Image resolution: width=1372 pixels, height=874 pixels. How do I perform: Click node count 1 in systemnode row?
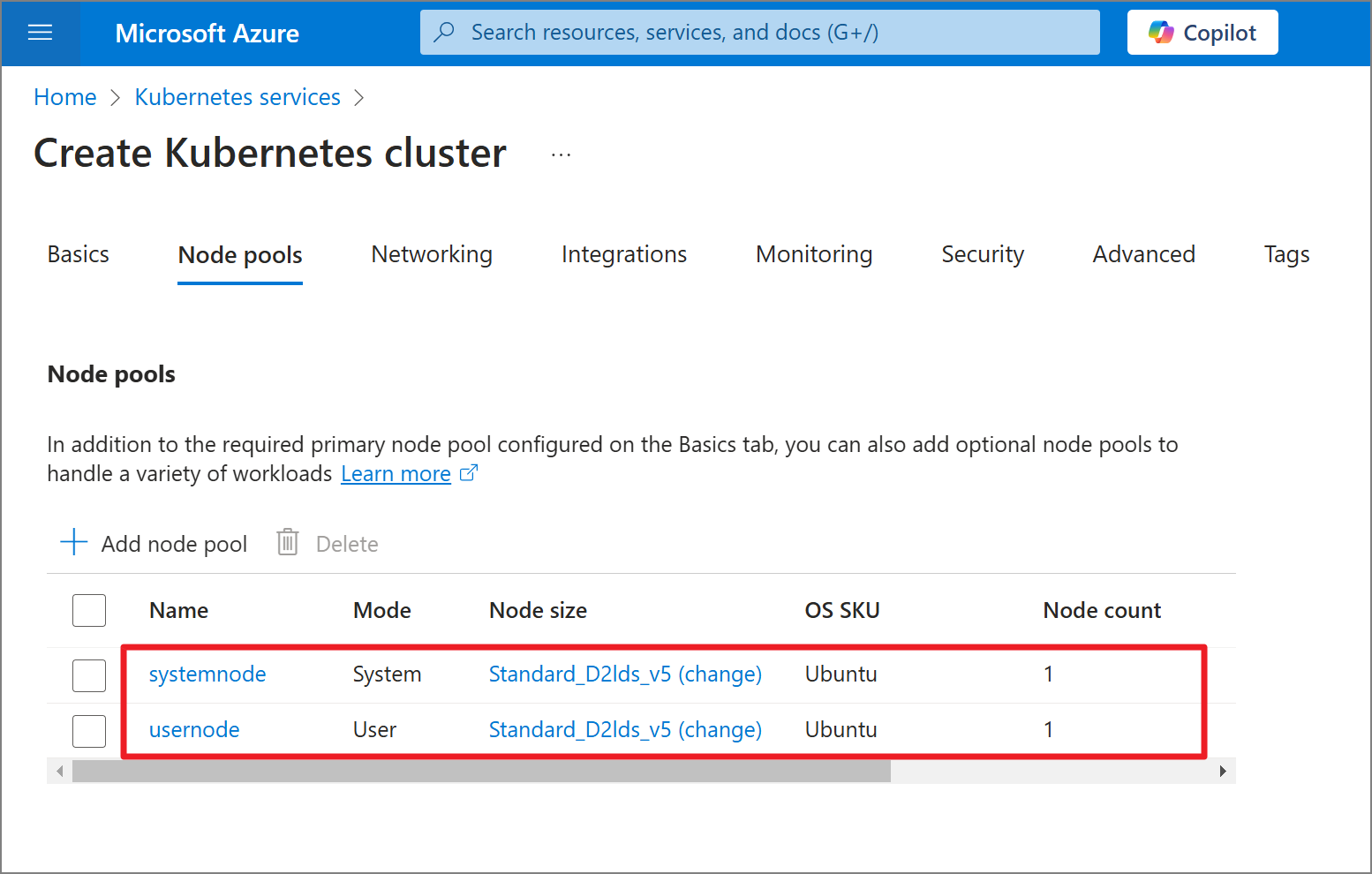pos(1049,674)
